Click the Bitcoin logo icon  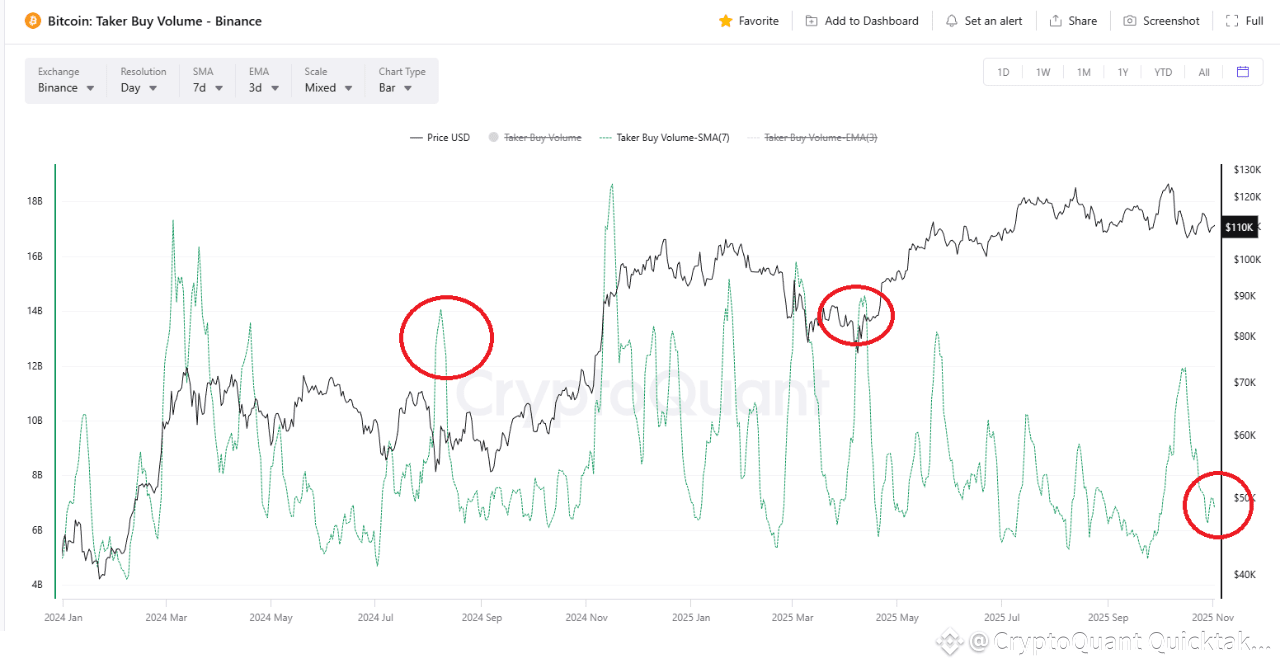click(x=32, y=21)
